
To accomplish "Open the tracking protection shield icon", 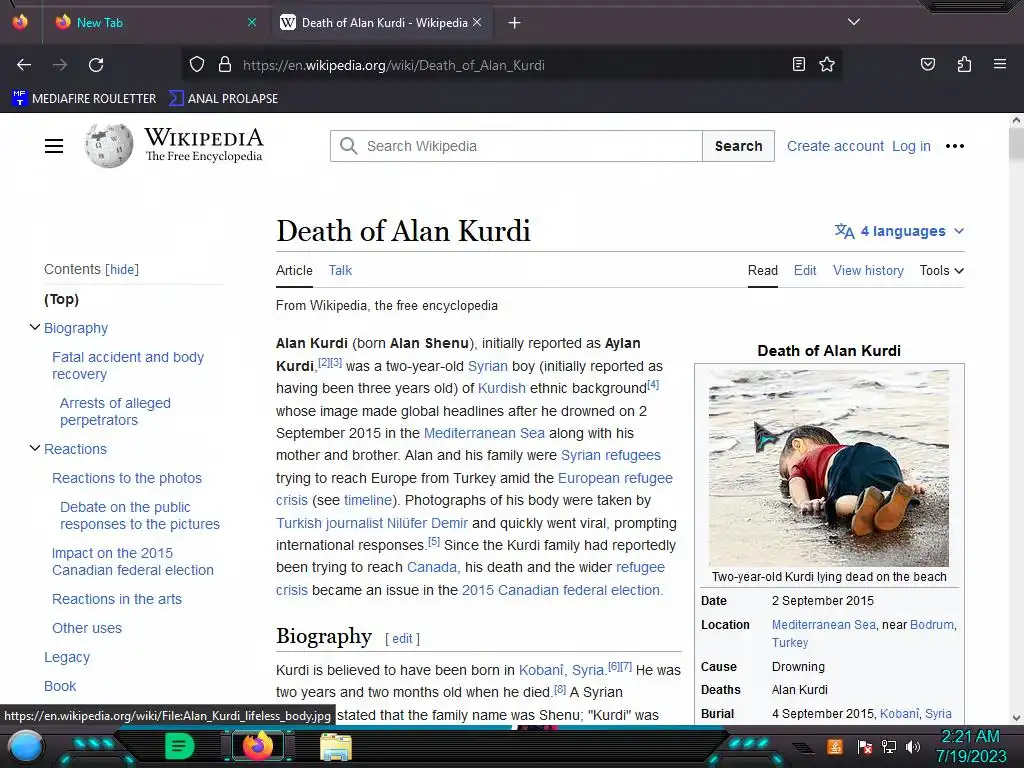I will pos(197,65).
